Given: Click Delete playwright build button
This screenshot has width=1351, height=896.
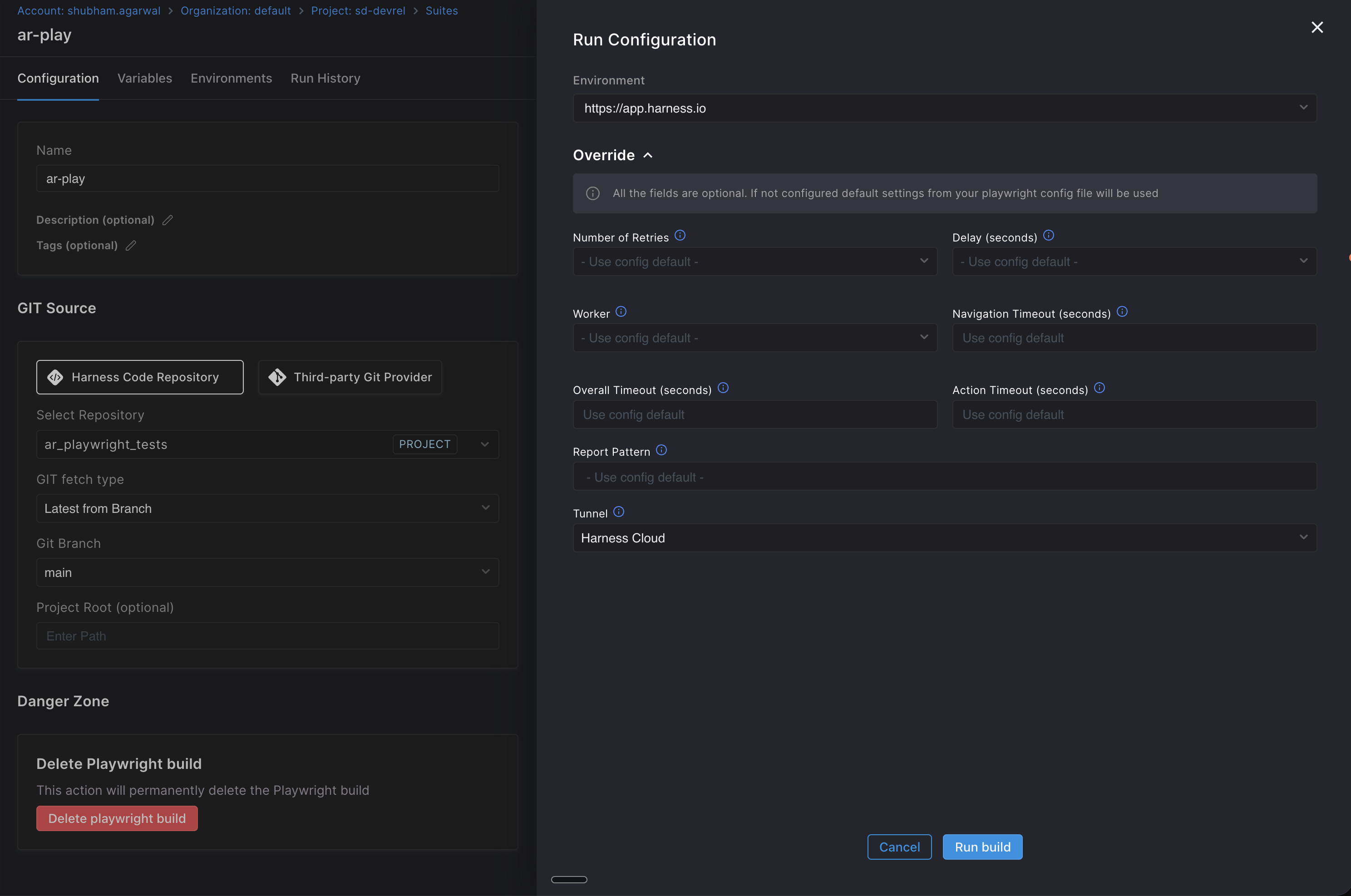Looking at the screenshot, I should point(117,818).
